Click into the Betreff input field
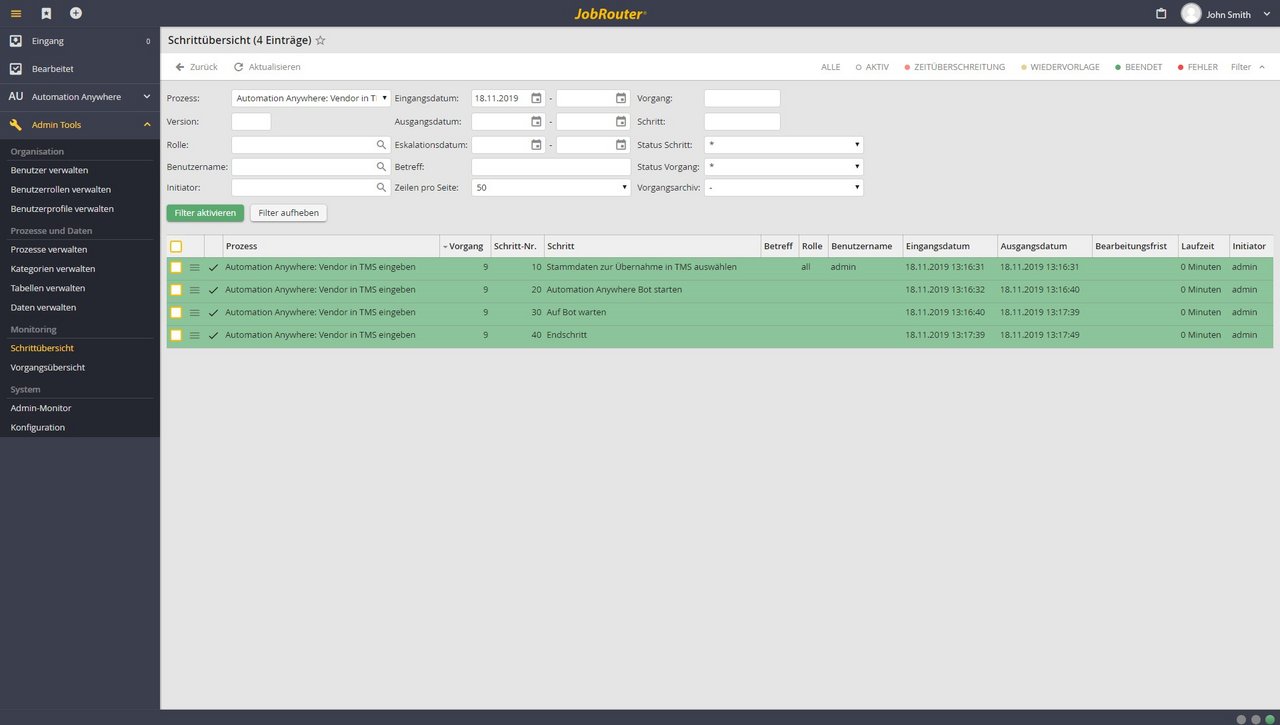 (551, 166)
